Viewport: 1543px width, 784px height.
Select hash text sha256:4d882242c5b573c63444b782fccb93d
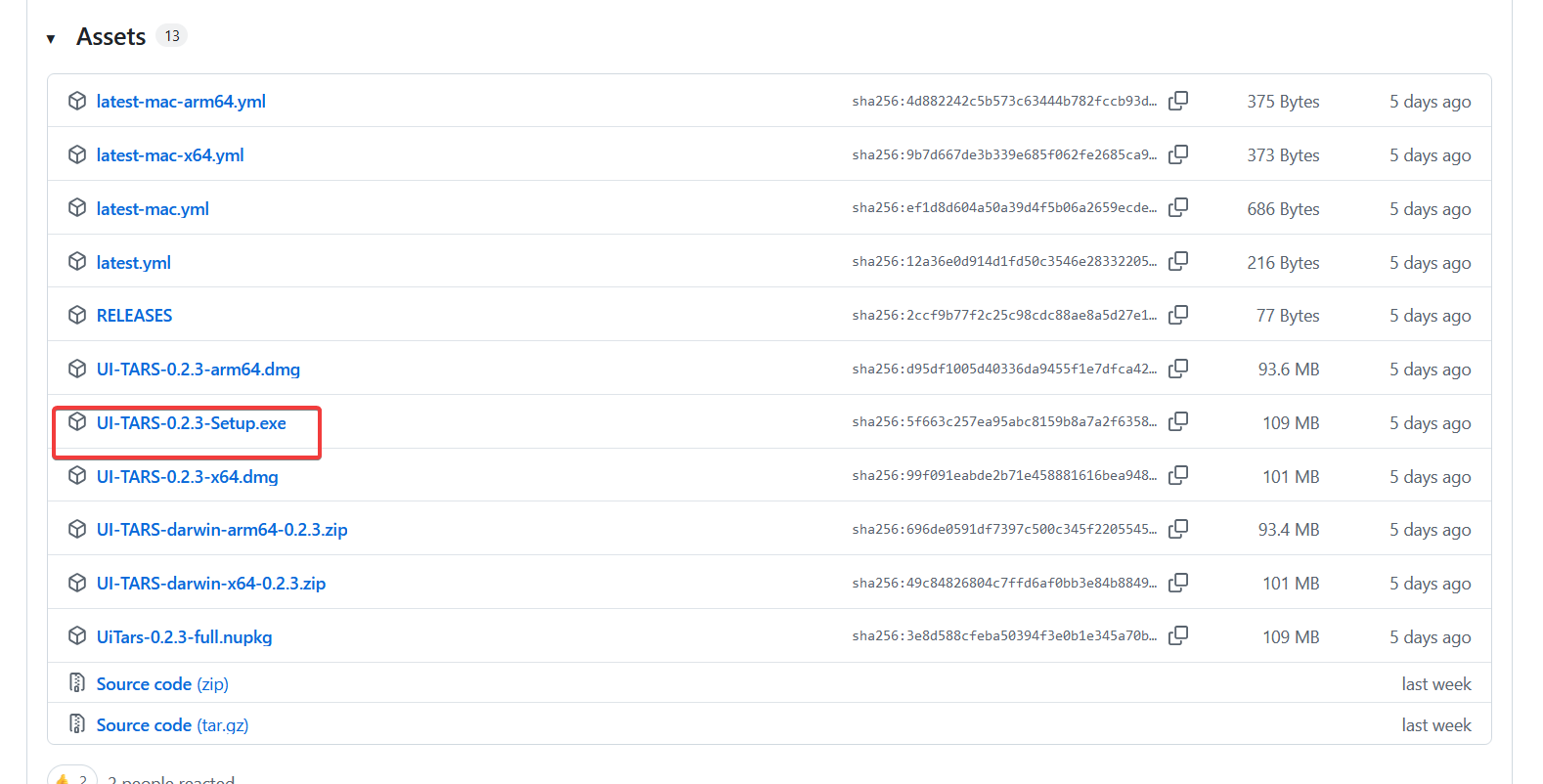(x=1004, y=101)
